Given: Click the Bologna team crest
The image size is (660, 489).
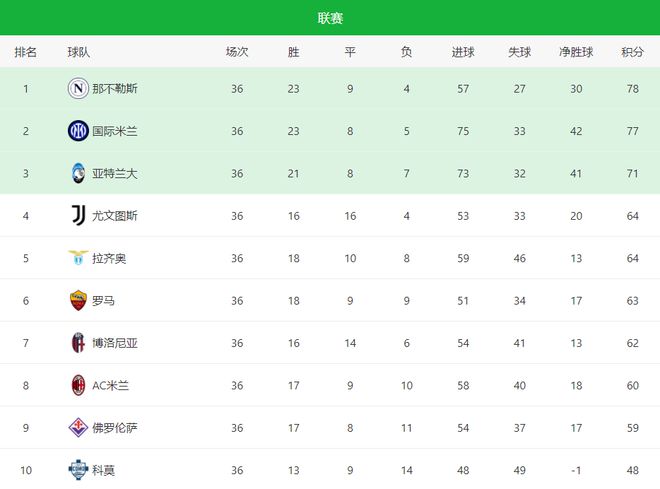Looking at the screenshot, I should 78,343.
